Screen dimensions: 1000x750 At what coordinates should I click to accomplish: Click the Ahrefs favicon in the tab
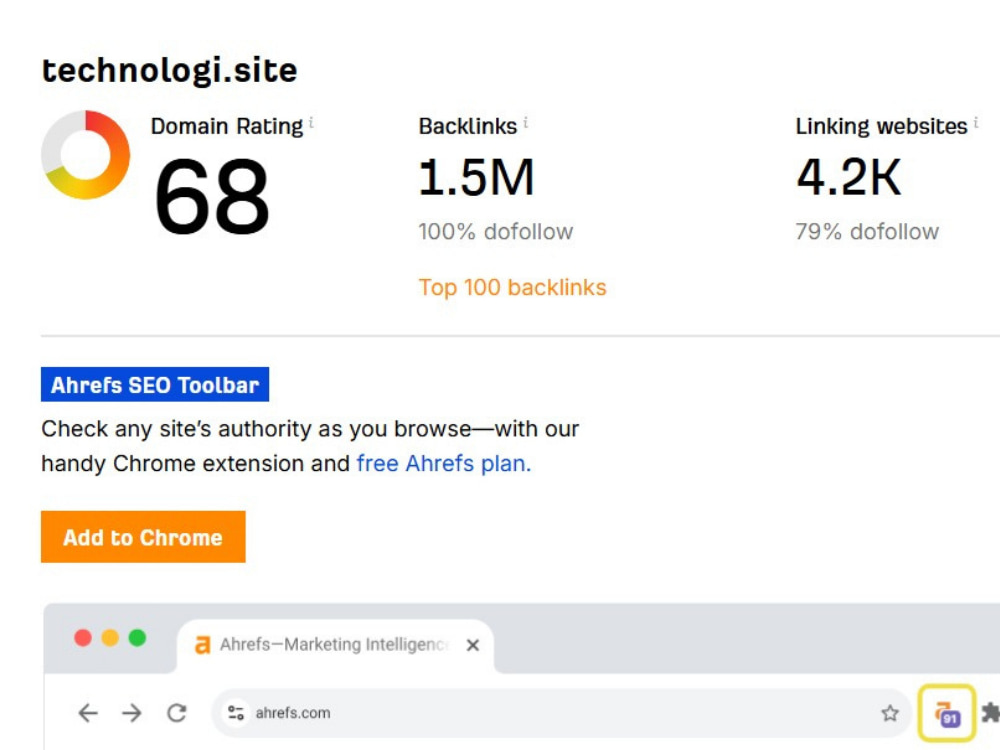pos(202,645)
